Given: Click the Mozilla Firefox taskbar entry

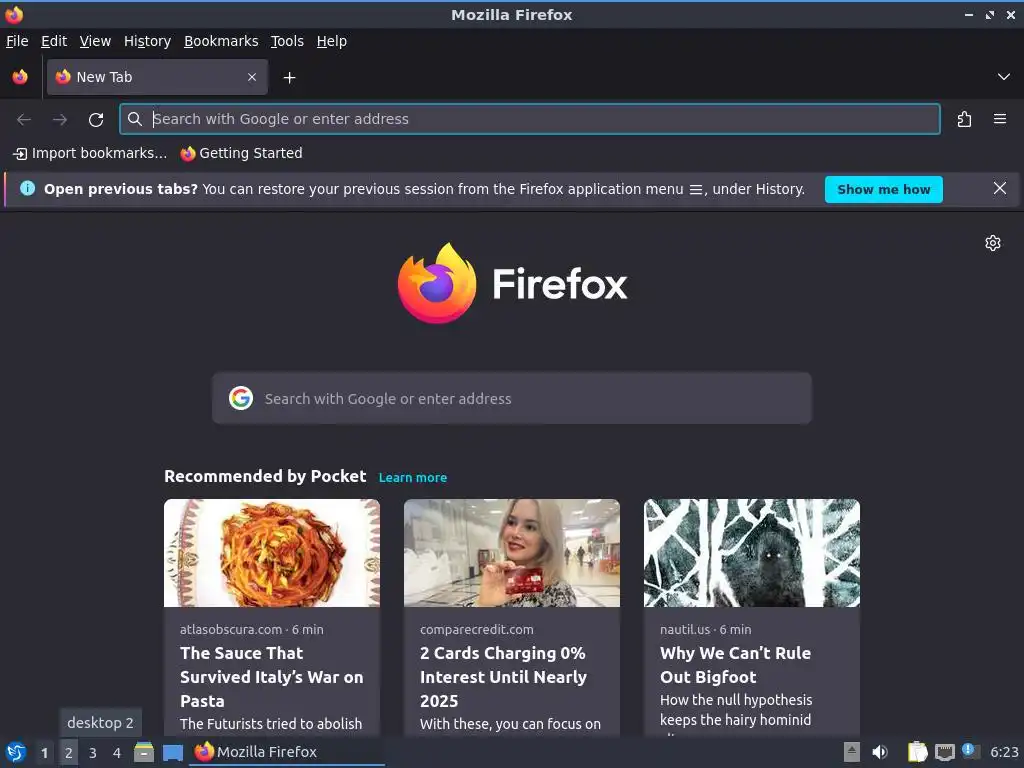Looking at the screenshot, I should click(x=287, y=752).
